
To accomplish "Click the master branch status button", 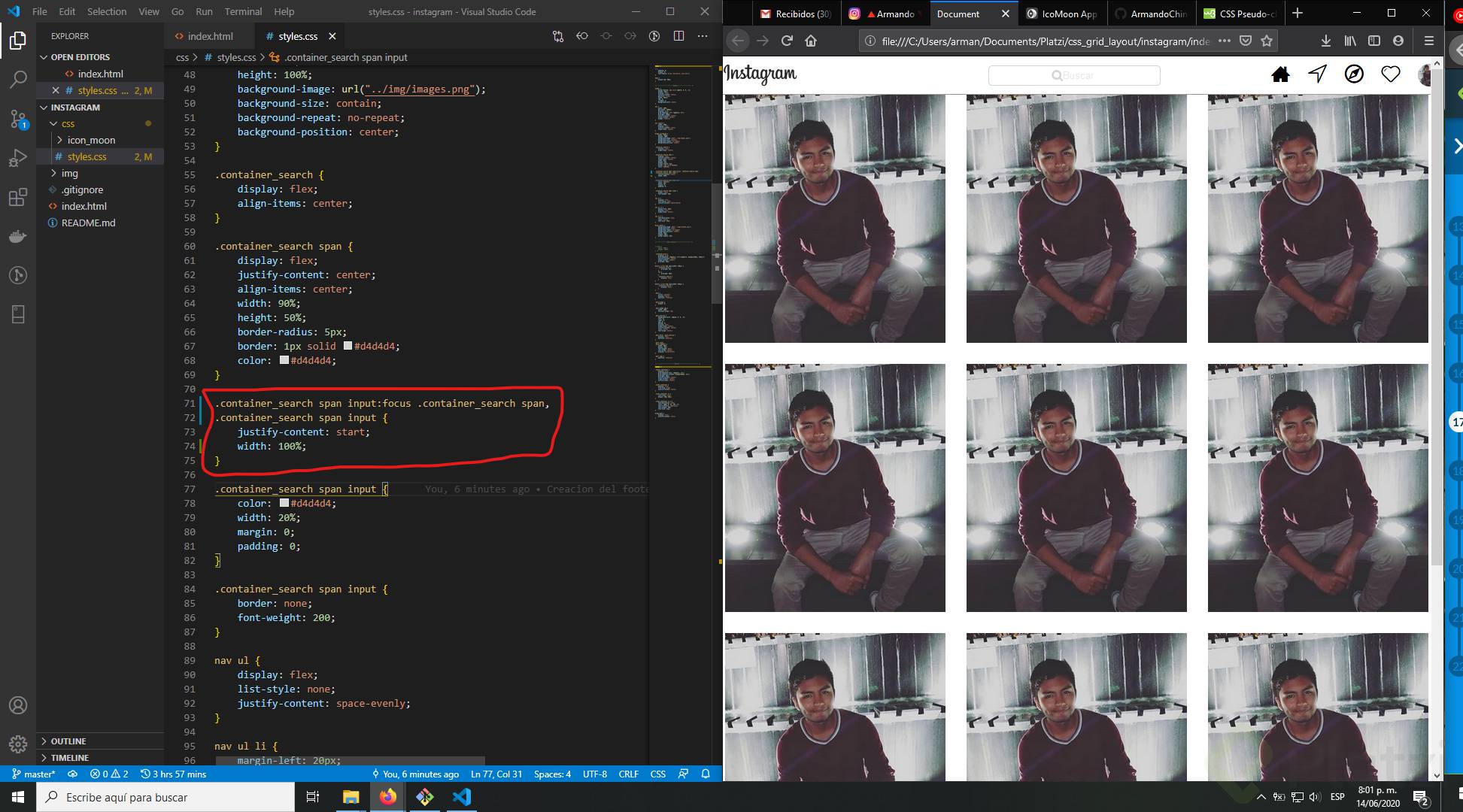I will pyautogui.click(x=34, y=774).
